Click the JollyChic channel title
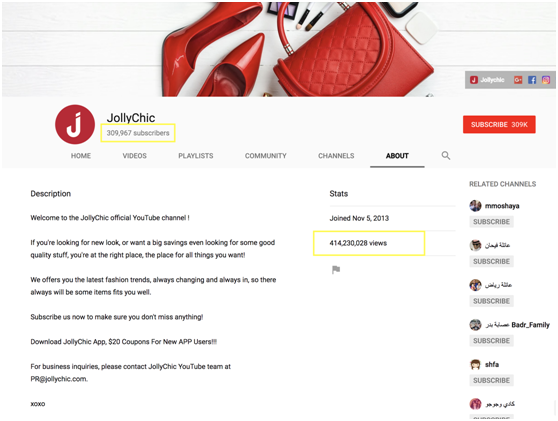Viewport: 558px width, 421px height. [131, 118]
